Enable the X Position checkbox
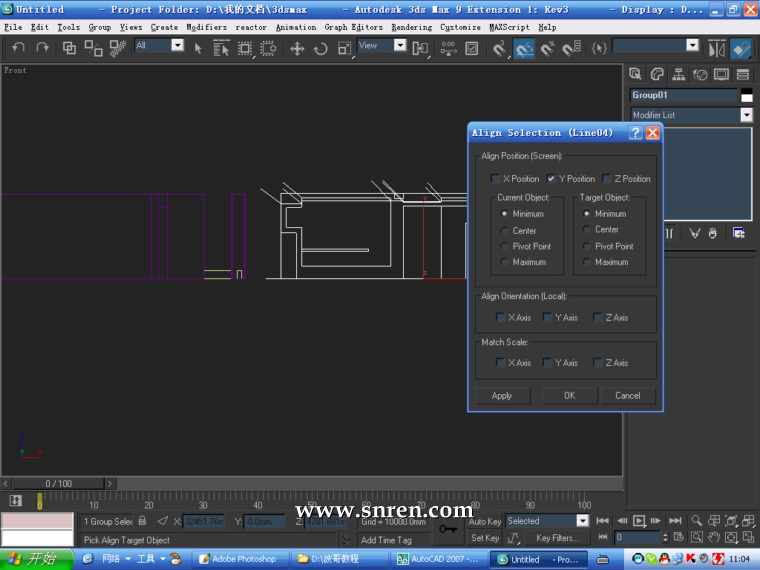The height and width of the screenshot is (570, 760). click(x=495, y=179)
